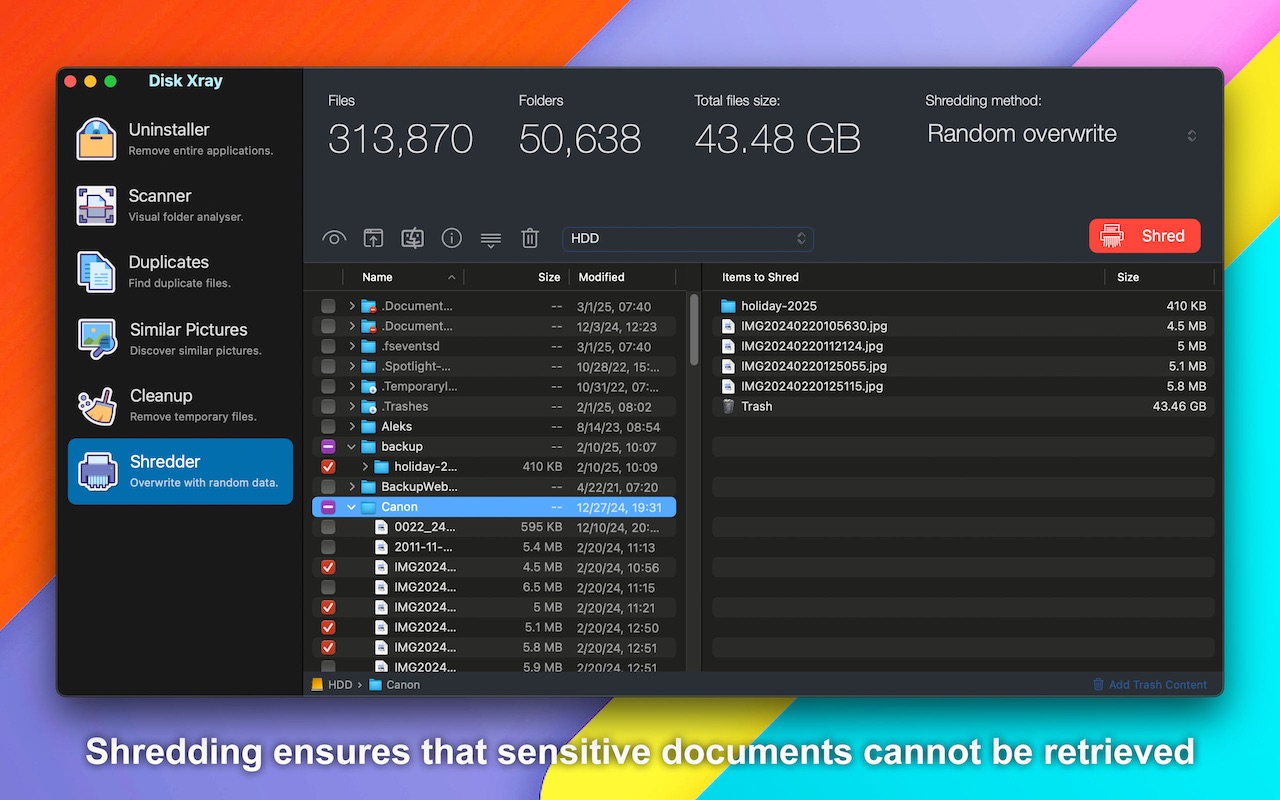The image size is (1280, 800).
Task: Click the Add Trash Content link
Action: click(x=1150, y=685)
